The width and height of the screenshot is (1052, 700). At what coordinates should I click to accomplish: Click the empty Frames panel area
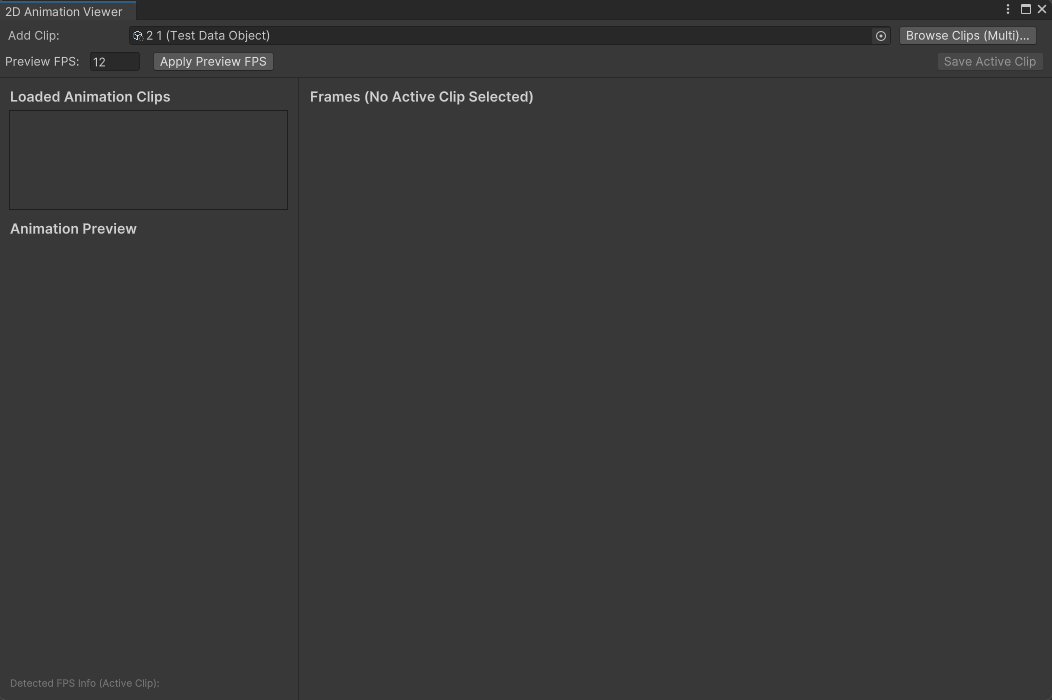[675, 400]
